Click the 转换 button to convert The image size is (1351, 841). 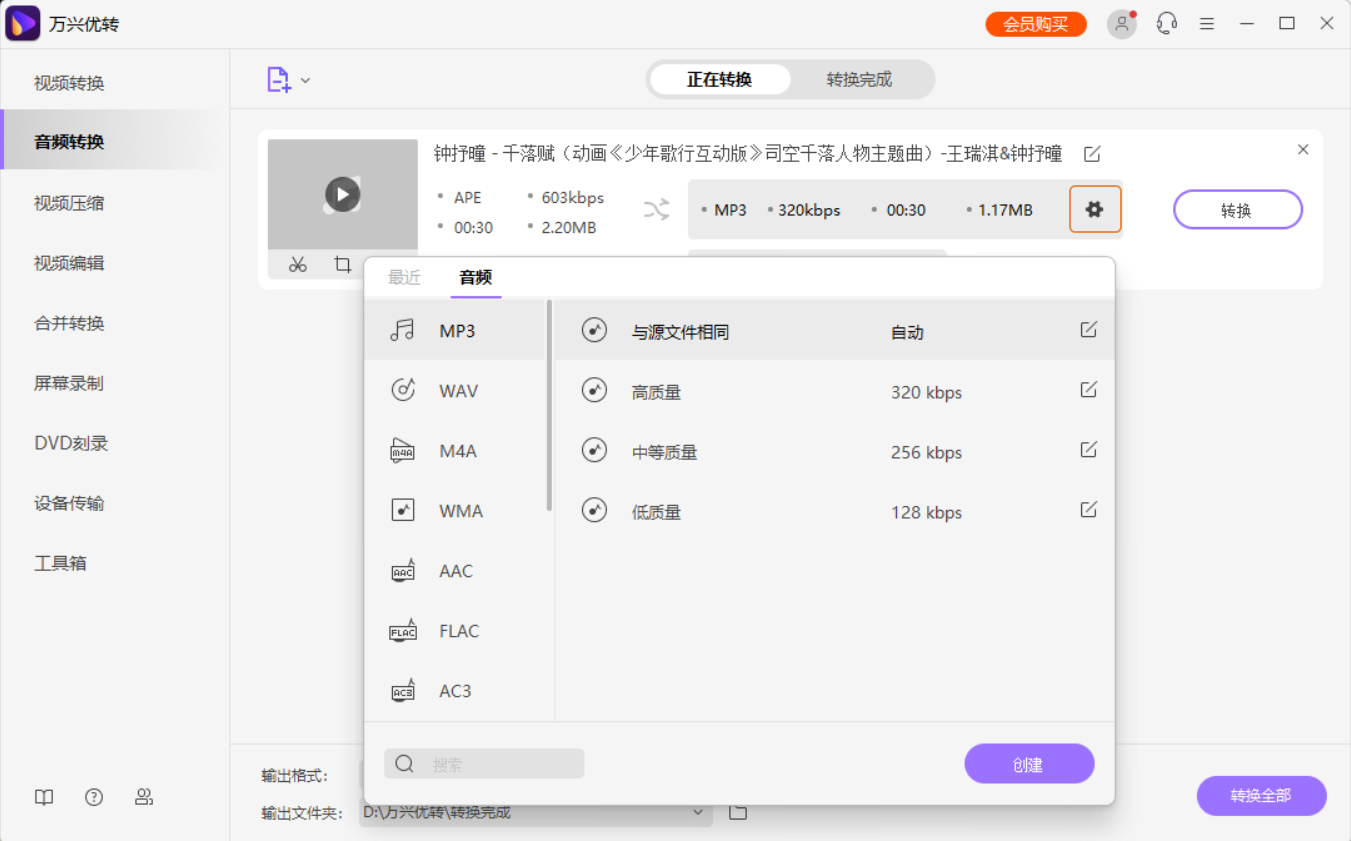1237,209
